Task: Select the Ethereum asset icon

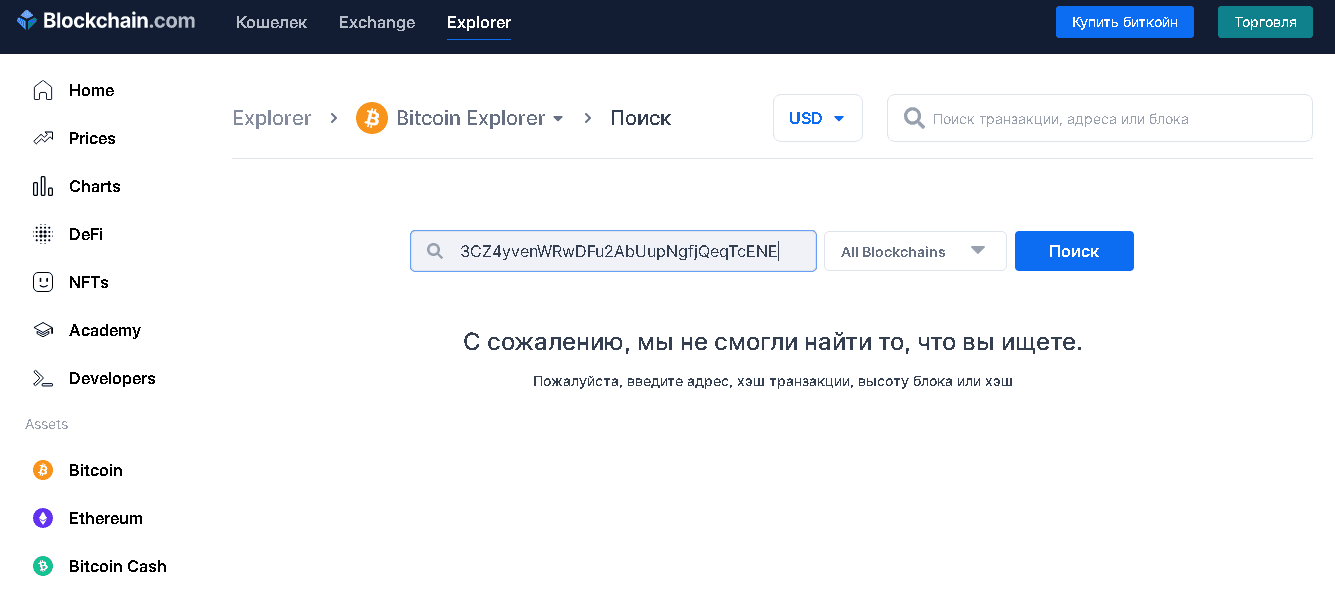Action: point(43,519)
